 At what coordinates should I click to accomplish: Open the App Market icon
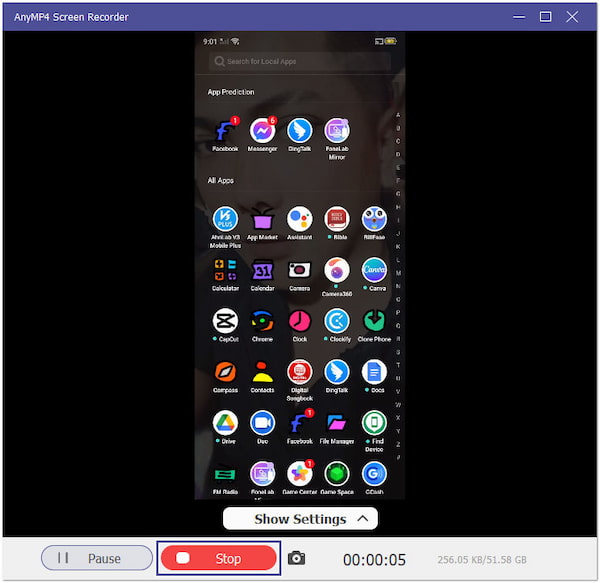pyautogui.click(x=262, y=219)
